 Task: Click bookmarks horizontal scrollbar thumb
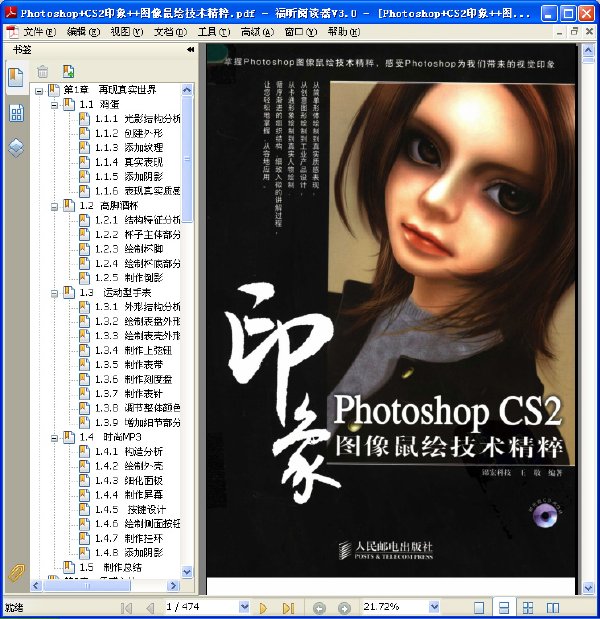click(87, 585)
